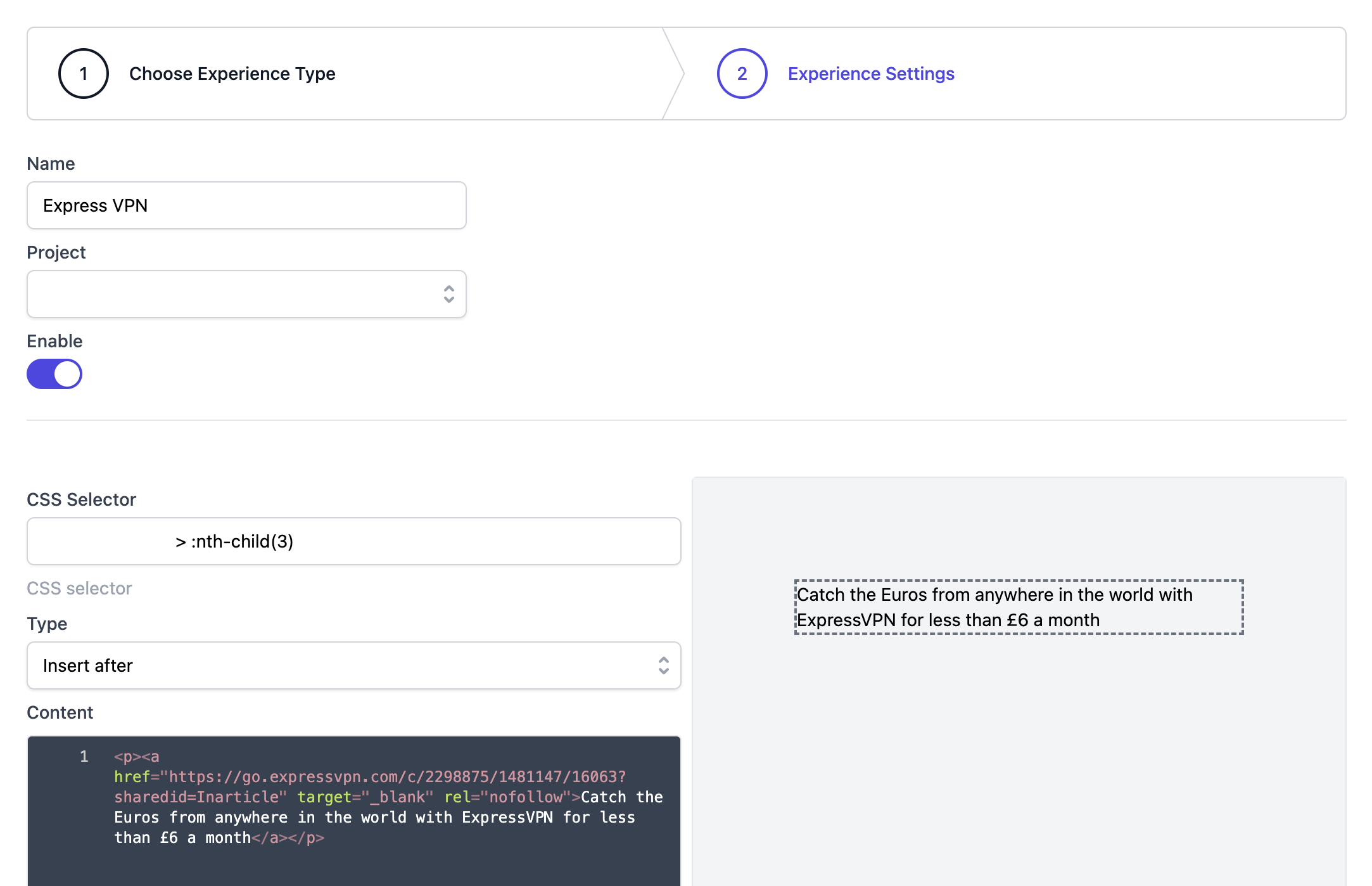Click the empty grey preview panel area
Viewport: 1372px width, 886px height.
click(1019, 761)
